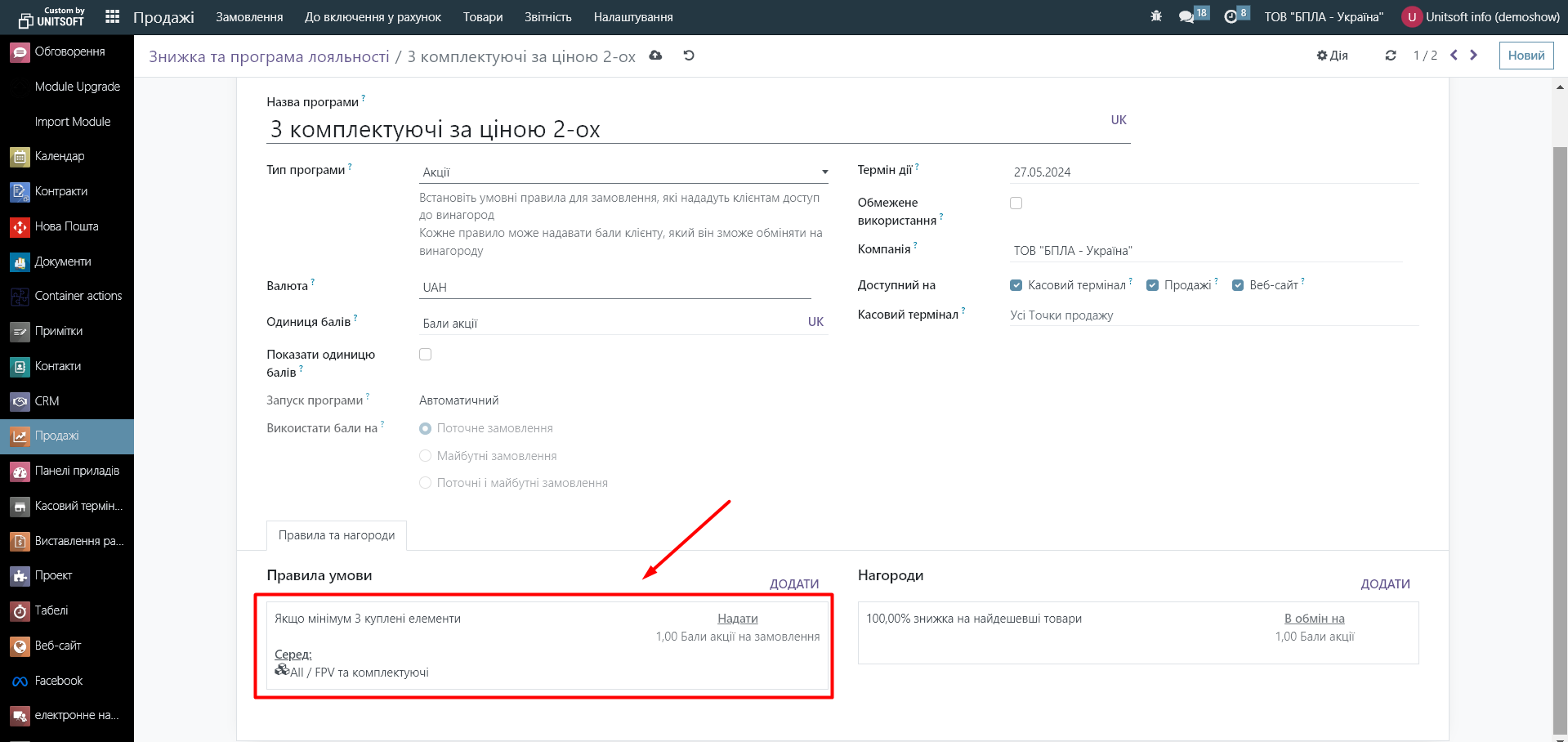Go to the next record arrow

click(1474, 56)
